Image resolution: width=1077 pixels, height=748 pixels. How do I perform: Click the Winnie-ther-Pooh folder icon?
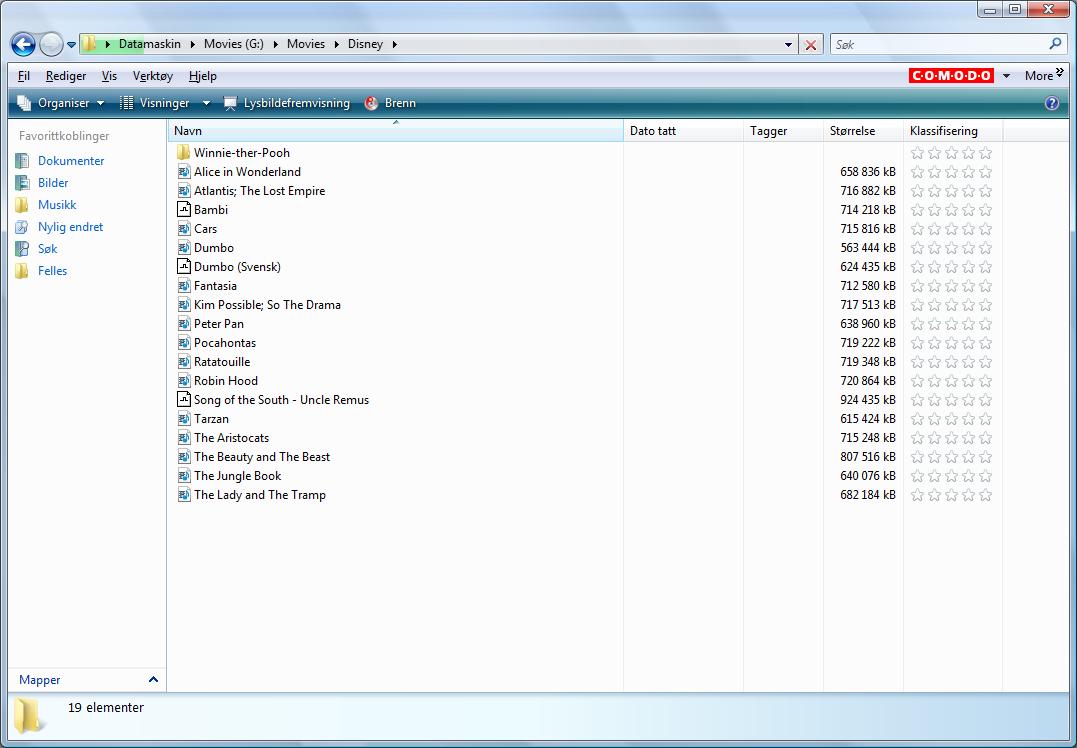pos(183,152)
